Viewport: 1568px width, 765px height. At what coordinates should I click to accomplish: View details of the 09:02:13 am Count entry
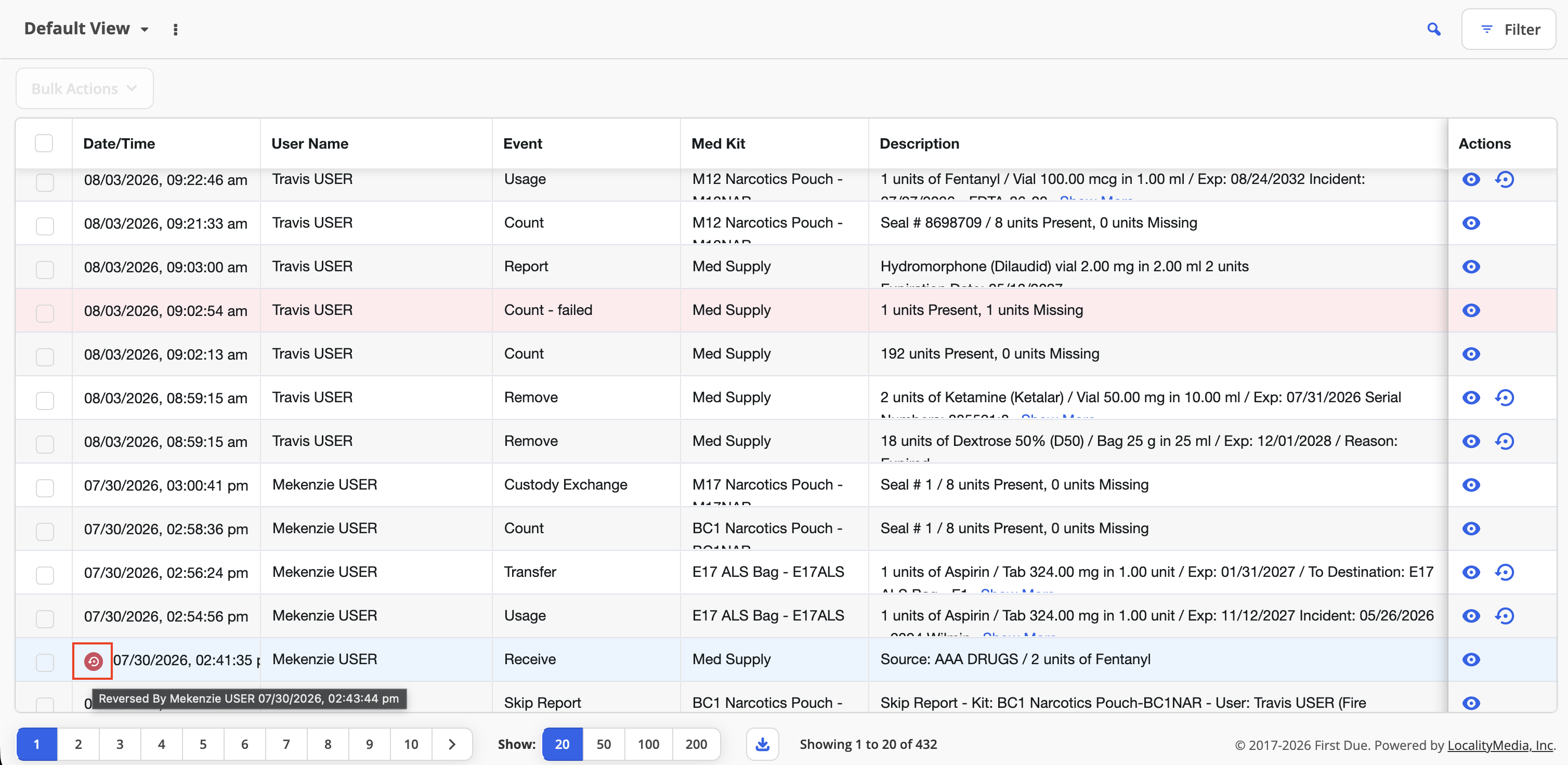[x=1471, y=353]
